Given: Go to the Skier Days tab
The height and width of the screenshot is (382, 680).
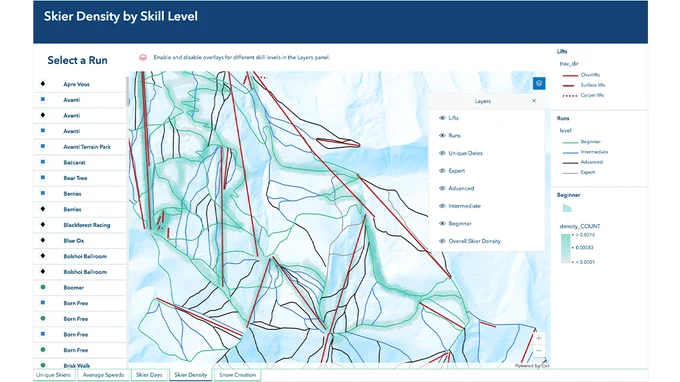Looking at the screenshot, I should click(x=149, y=375).
